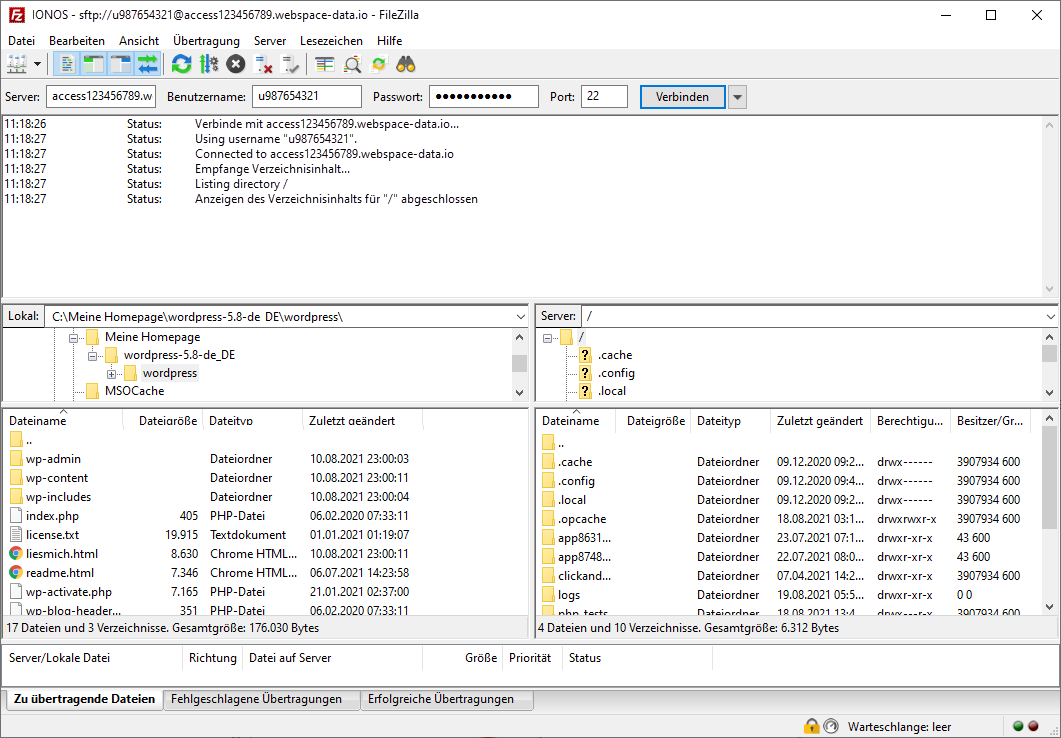
Task: Toggle transfer queue display icon
Action: [148, 64]
